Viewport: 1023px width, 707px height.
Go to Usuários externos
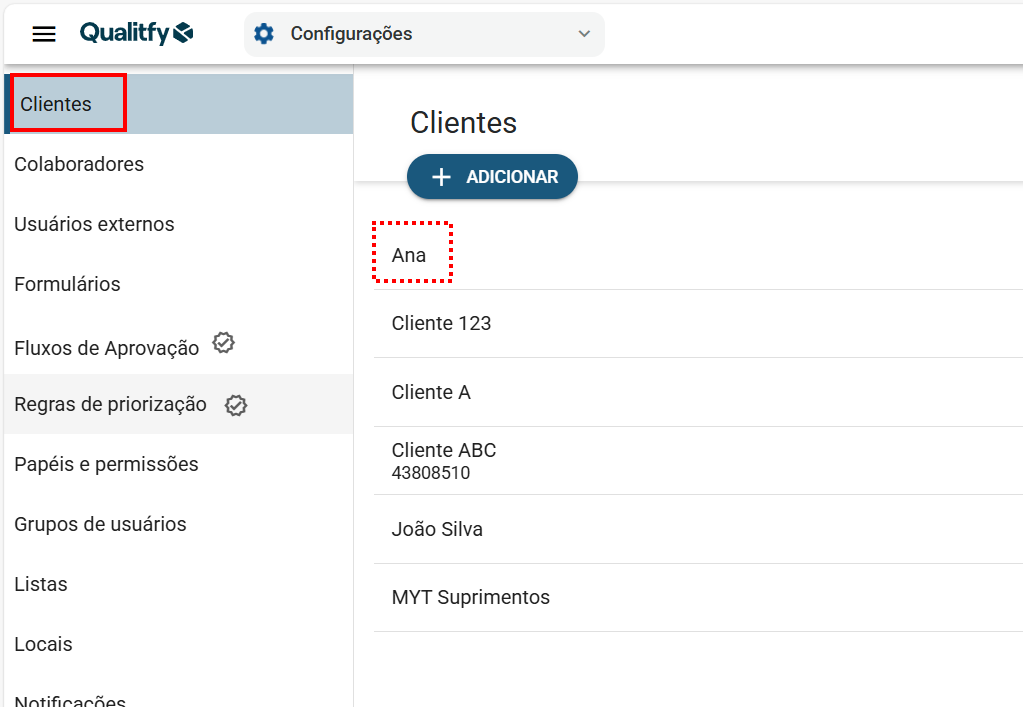click(x=94, y=224)
